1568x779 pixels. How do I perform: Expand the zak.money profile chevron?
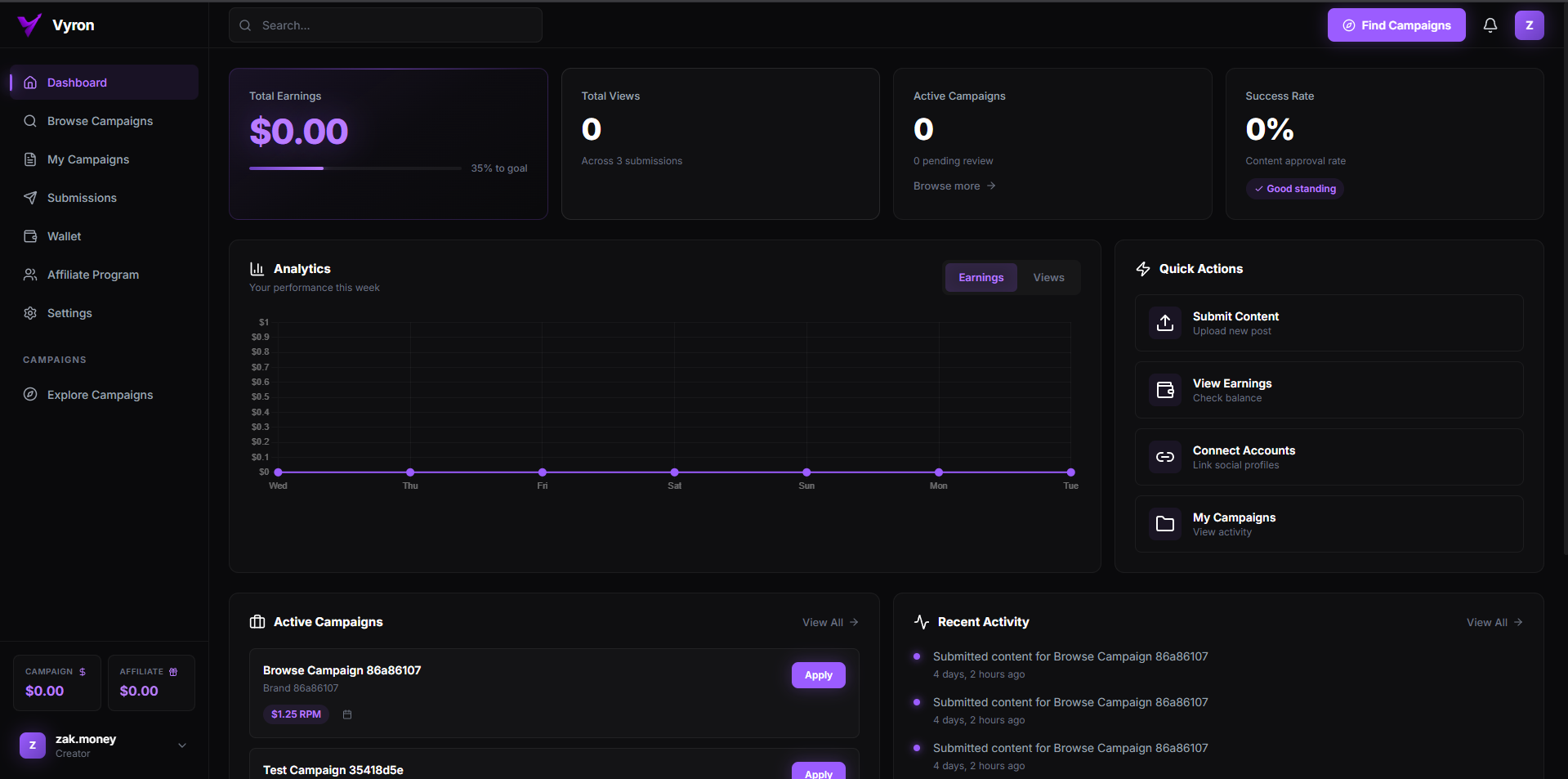[x=181, y=745]
